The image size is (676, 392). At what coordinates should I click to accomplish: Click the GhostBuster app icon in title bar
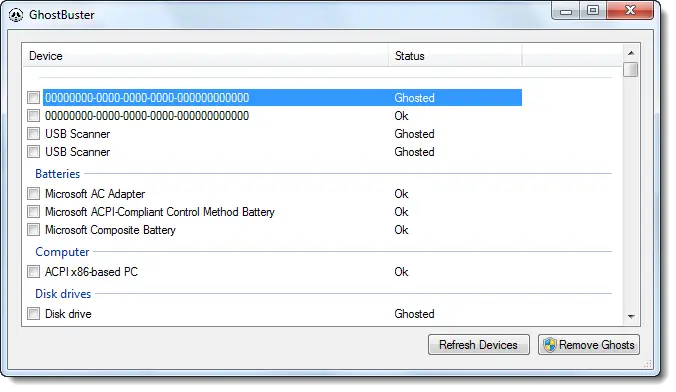pyautogui.click(x=16, y=15)
